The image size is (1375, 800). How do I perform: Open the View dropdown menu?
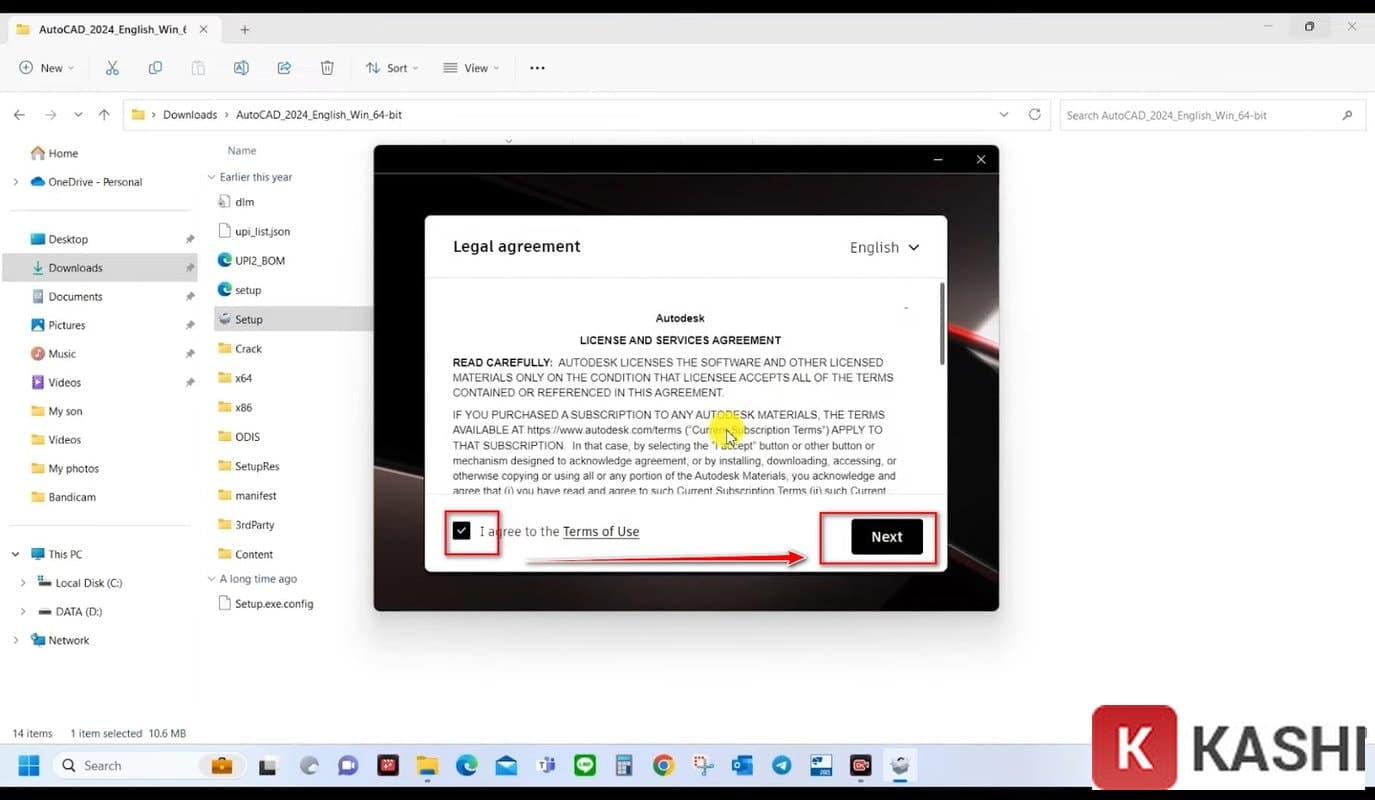click(471, 68)
